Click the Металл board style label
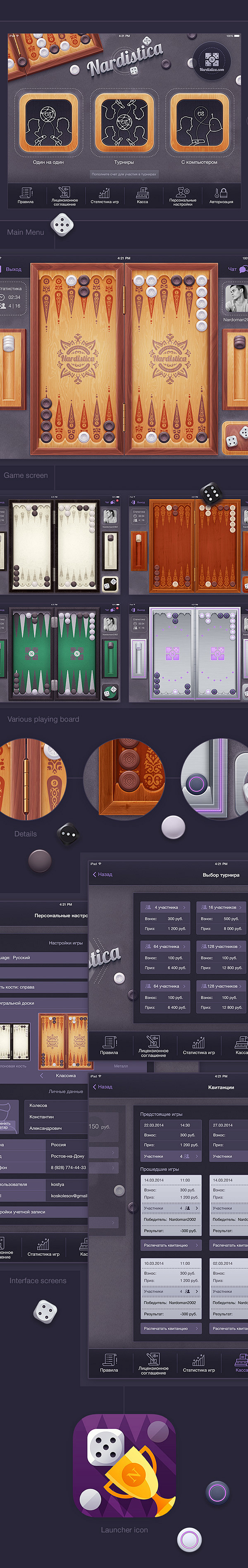Image resolution: width=248 pixels, height=1568 pixels. pyautogui.click(x=121, y=1066)
